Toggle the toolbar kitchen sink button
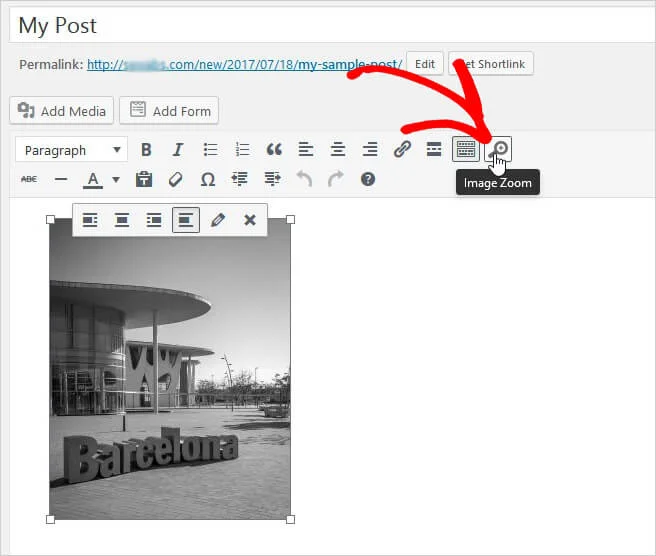The height and width of the screenshot is (556, 656). (x=466, y=150)
